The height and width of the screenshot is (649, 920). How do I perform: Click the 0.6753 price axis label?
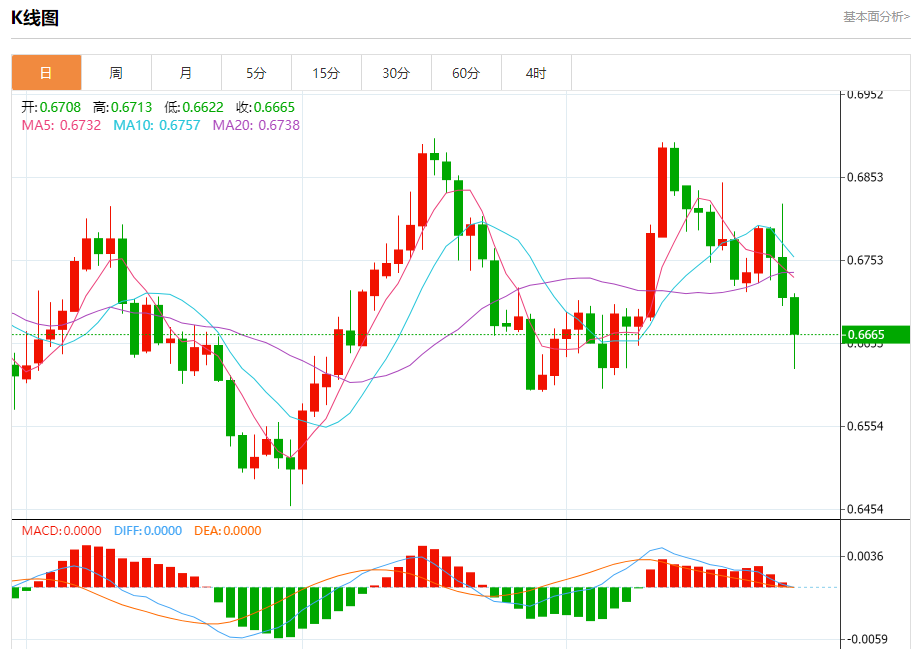point(865,260)
